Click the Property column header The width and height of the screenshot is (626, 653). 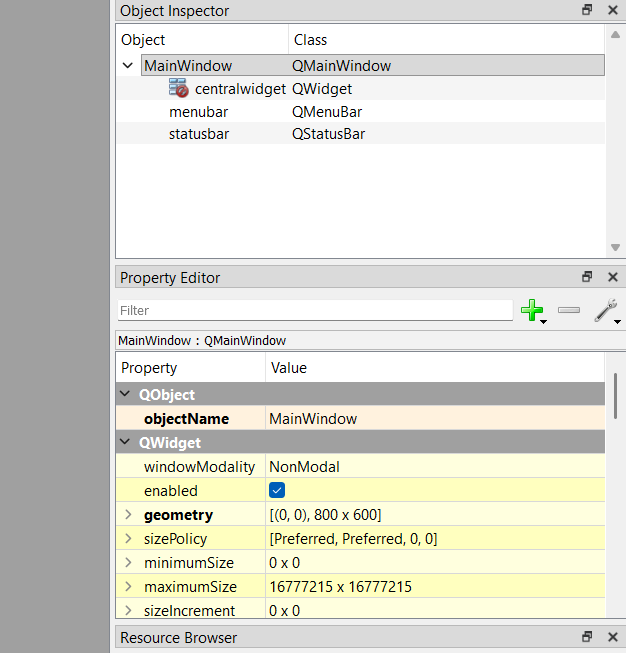[191, 368]
